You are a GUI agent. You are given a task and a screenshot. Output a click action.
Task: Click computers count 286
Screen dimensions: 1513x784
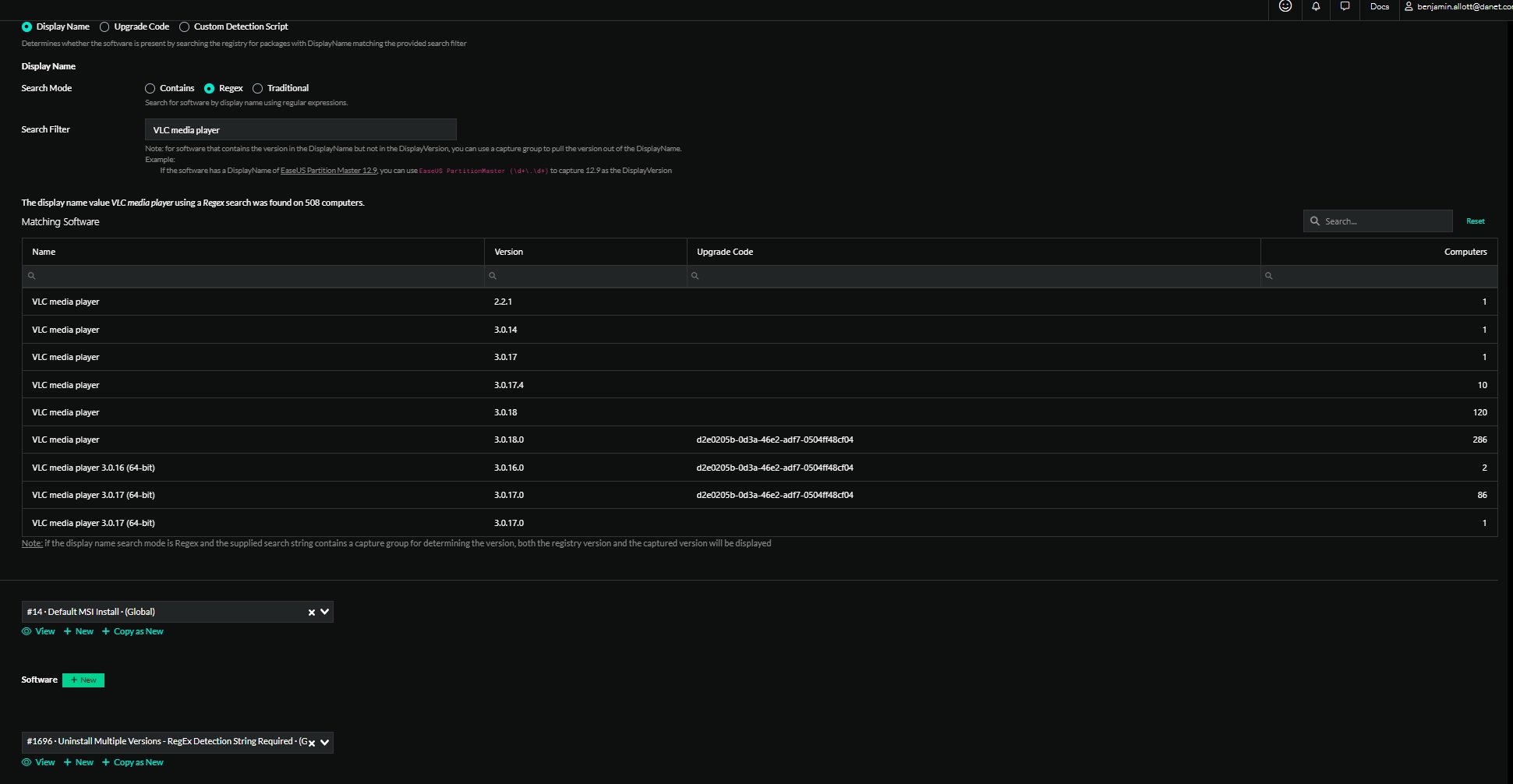click(x=1479, y=440)
